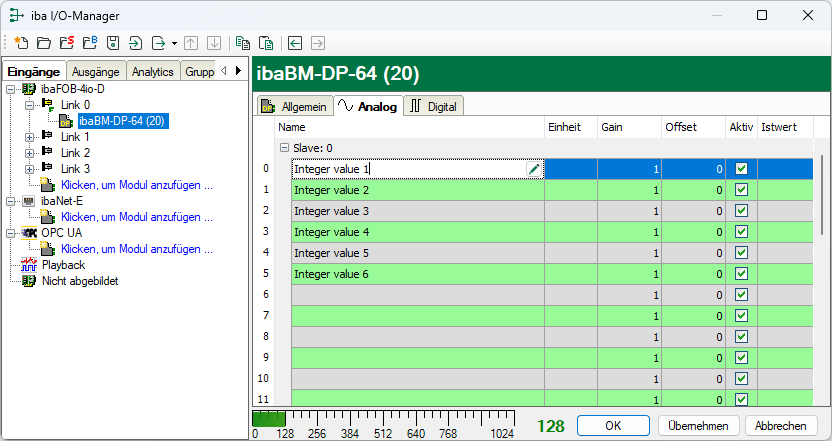The width and height of the screenshot is (832, 441).
Task: Click the save disk icon in toolbar
Action: (x=113, y=43)
